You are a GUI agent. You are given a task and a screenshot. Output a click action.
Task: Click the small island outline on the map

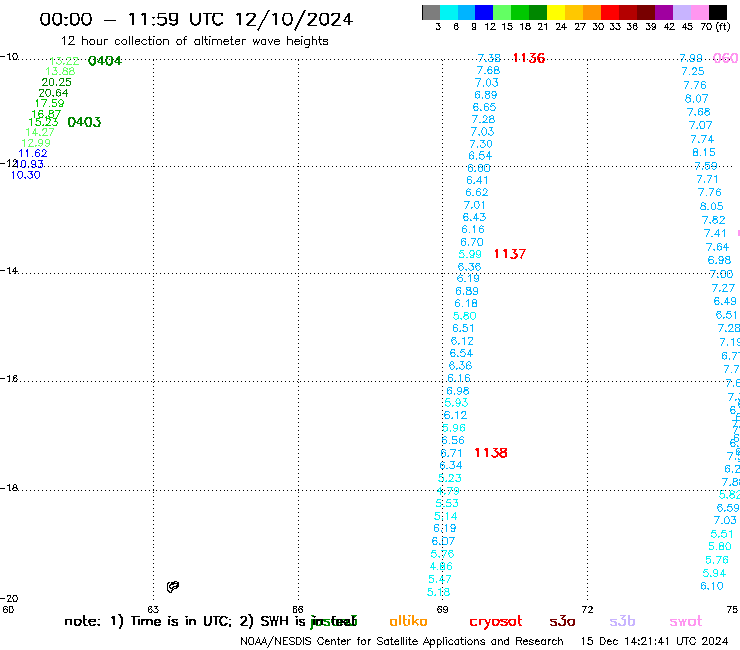[173, 587]
